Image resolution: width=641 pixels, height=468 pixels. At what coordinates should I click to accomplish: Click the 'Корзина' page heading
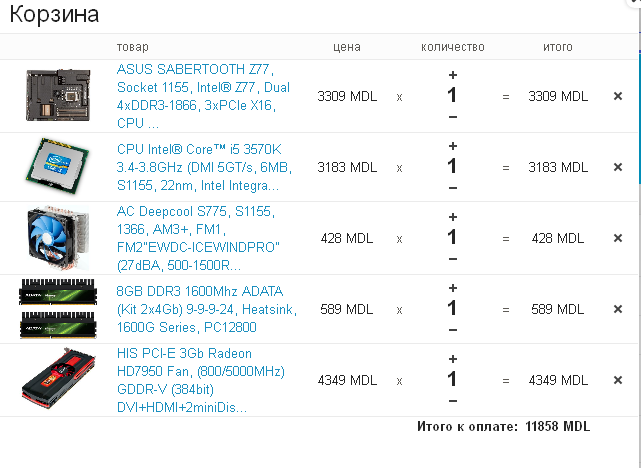(x=54, y=14)
